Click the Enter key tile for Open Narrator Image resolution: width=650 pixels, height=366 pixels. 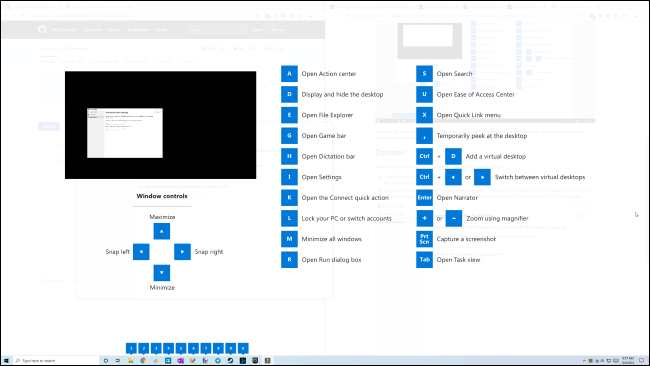coord(424,198)
